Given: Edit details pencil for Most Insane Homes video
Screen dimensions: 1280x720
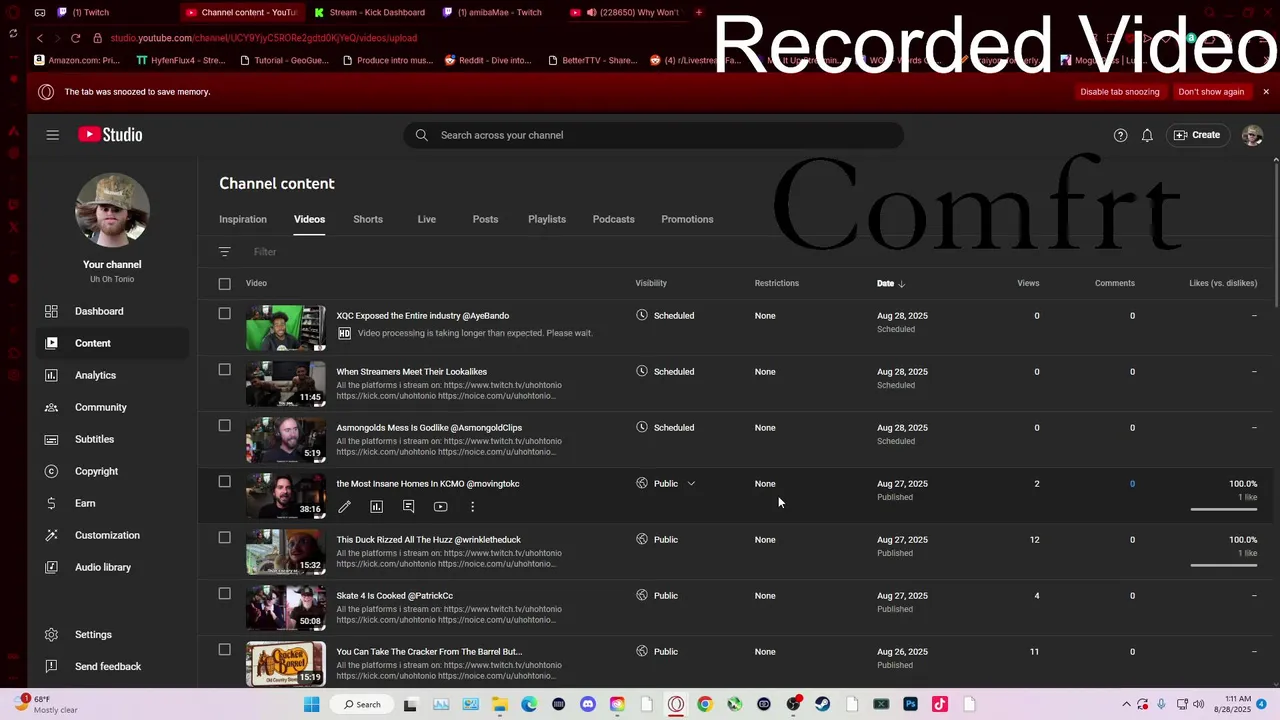Looking at the screenshot, I should (344, 507).
